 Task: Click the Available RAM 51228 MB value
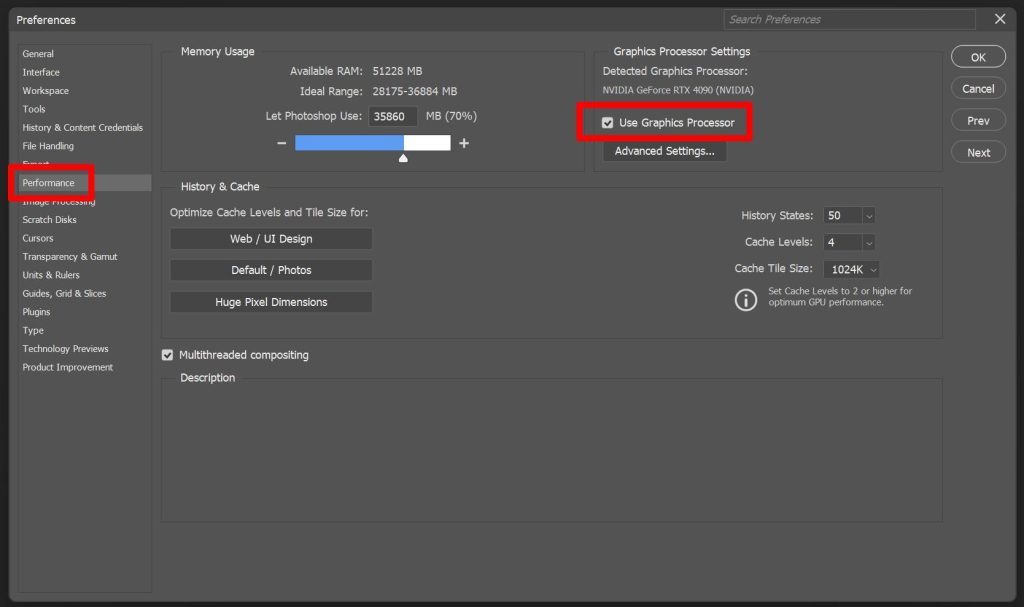tap(397, 71)
